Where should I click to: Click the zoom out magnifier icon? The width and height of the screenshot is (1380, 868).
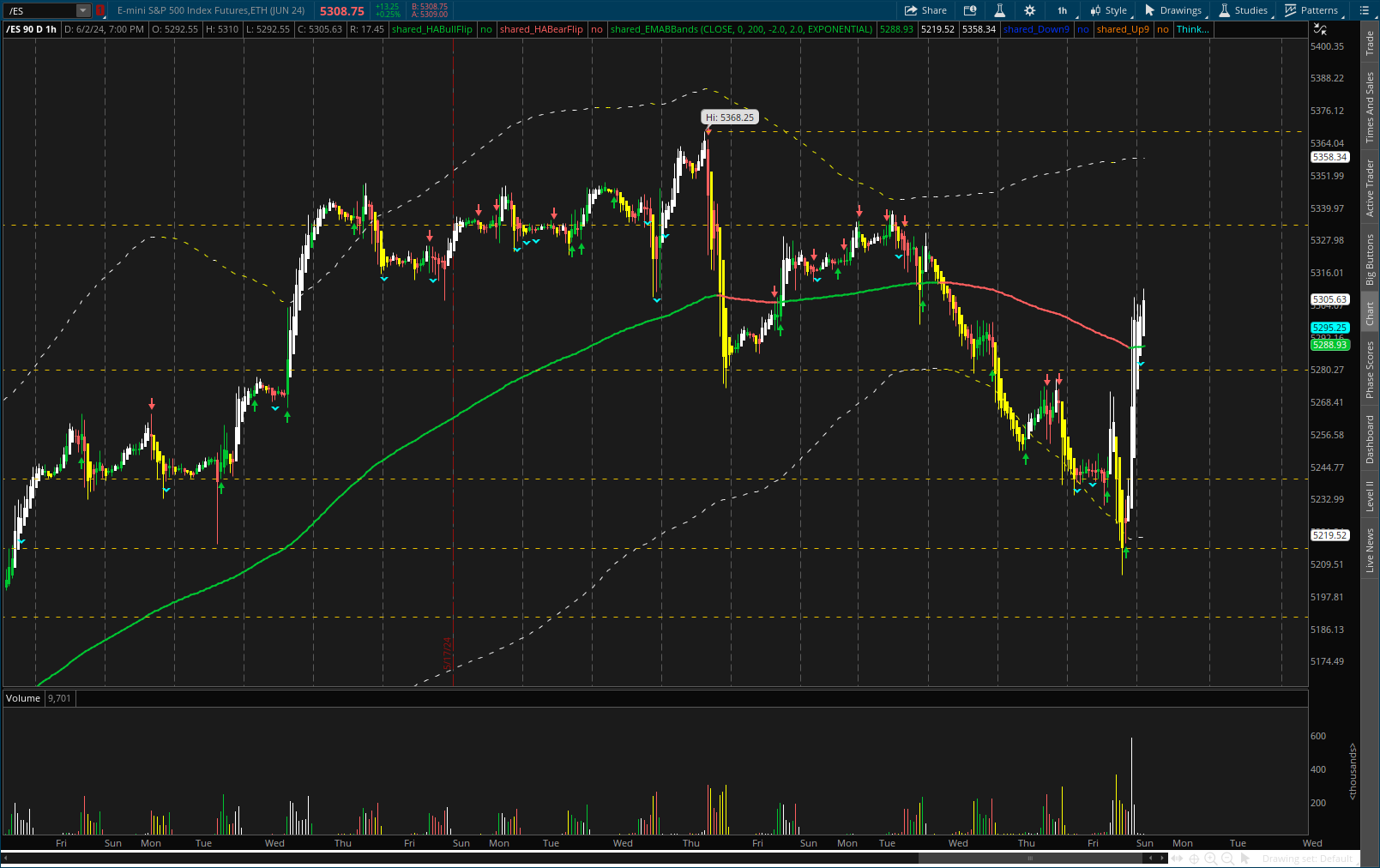(1228, 858)
